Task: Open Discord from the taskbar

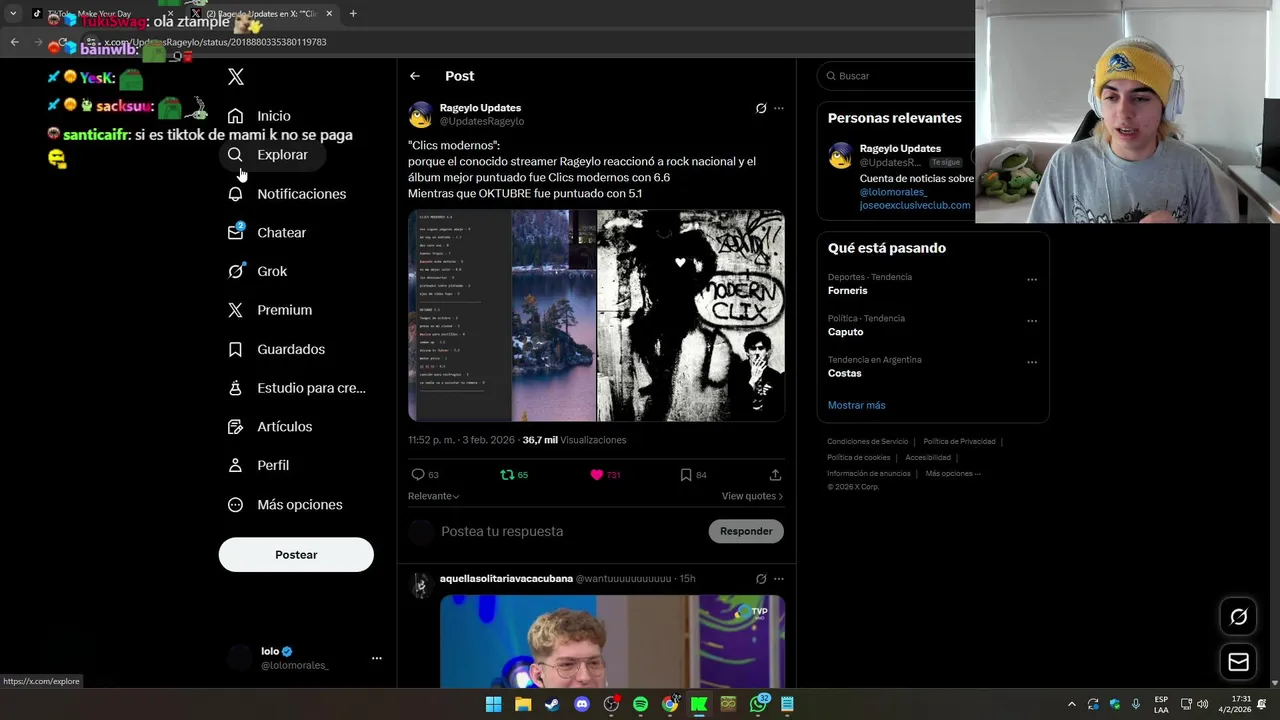Action: coord(582,704)
